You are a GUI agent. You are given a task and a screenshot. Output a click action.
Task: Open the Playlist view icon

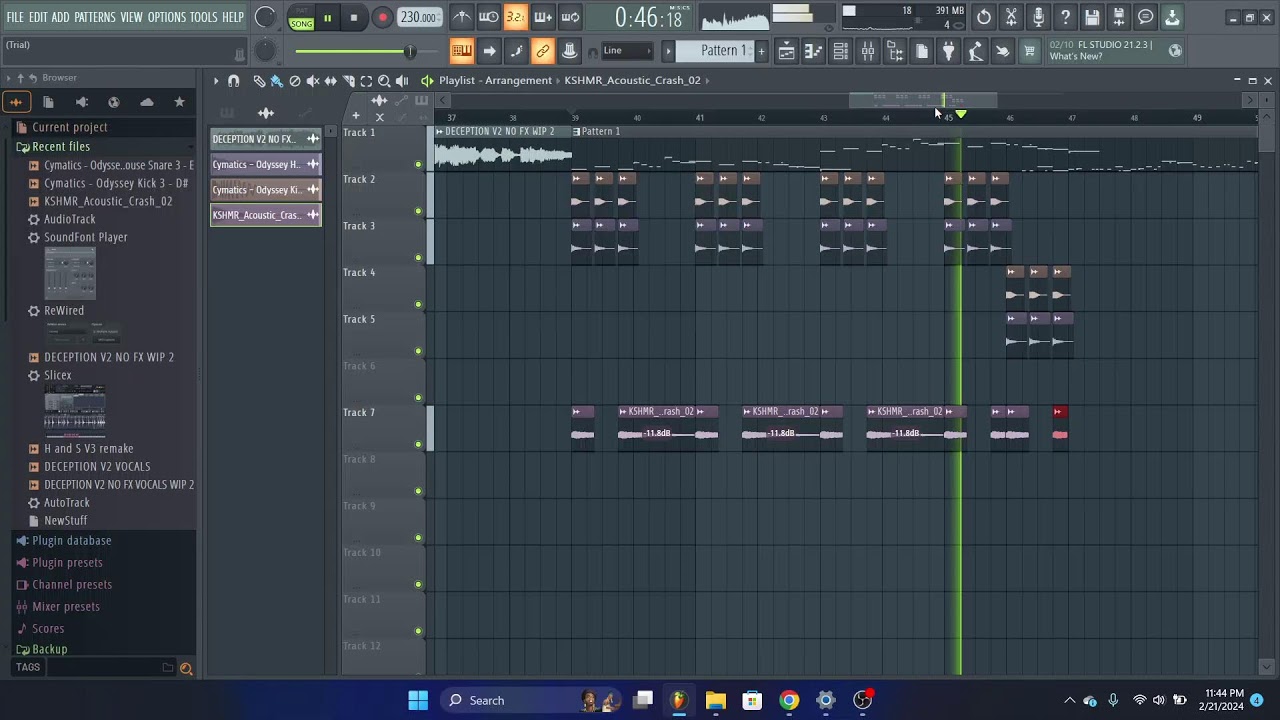click(787, 52)
